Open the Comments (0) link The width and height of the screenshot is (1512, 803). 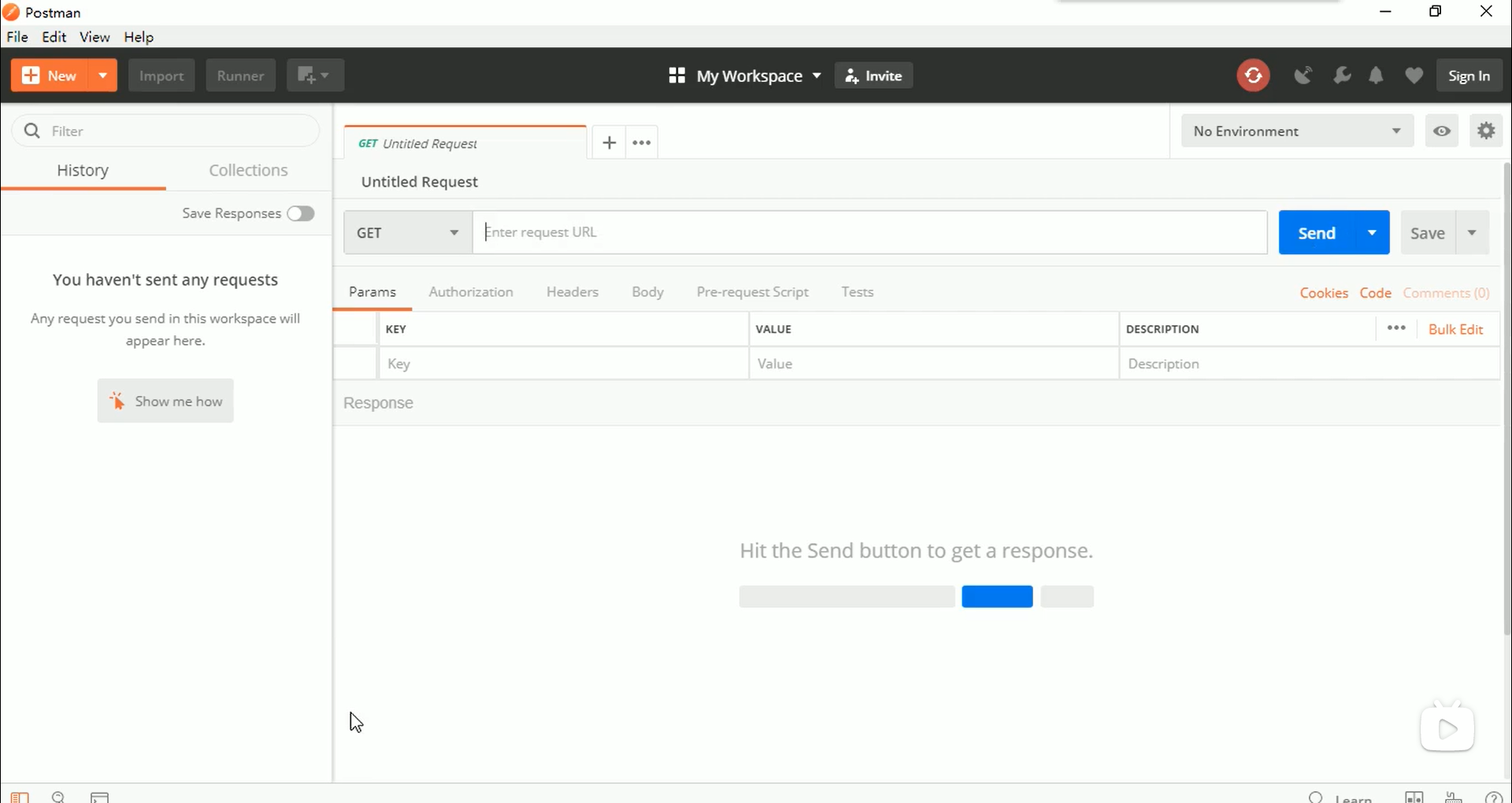(1446, 293)
